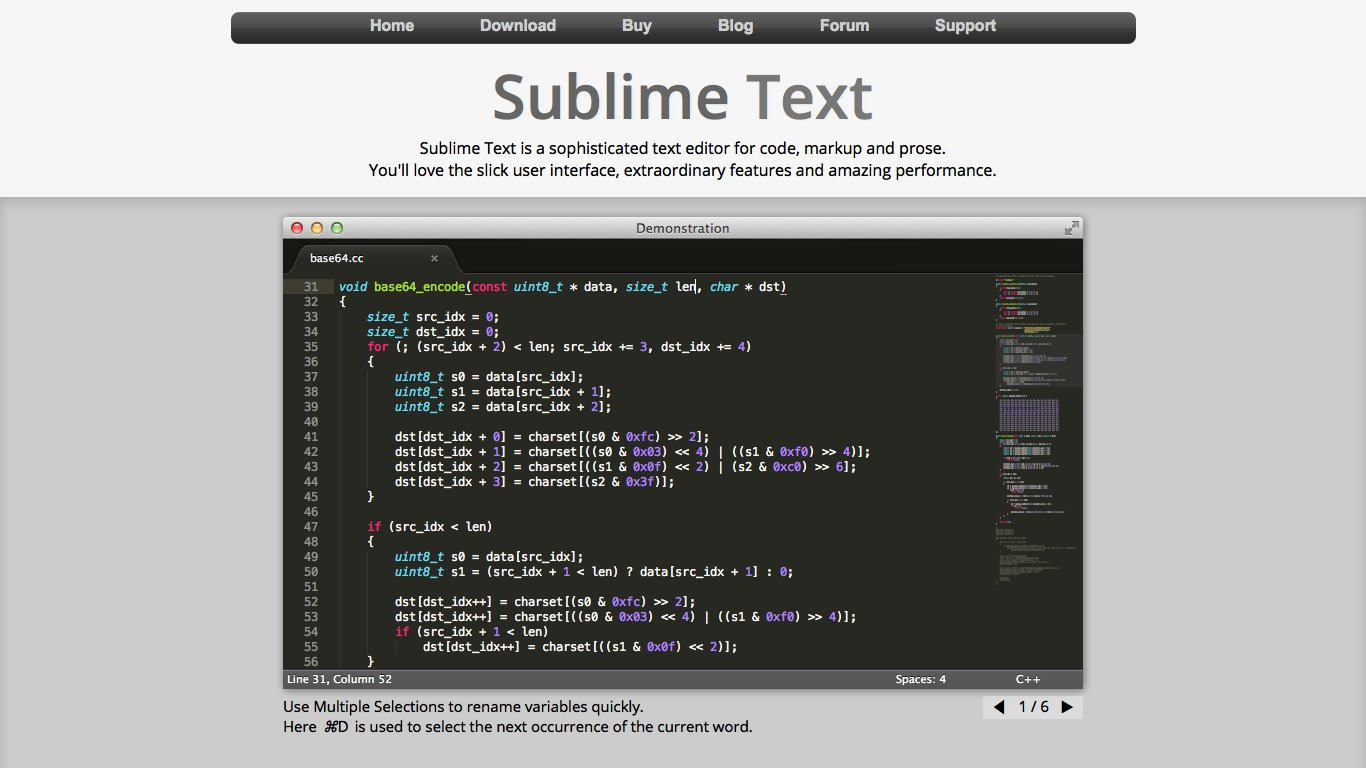1366x768 pixels.
Task: Open the Blog page
Action: click(x=735, y=25)
